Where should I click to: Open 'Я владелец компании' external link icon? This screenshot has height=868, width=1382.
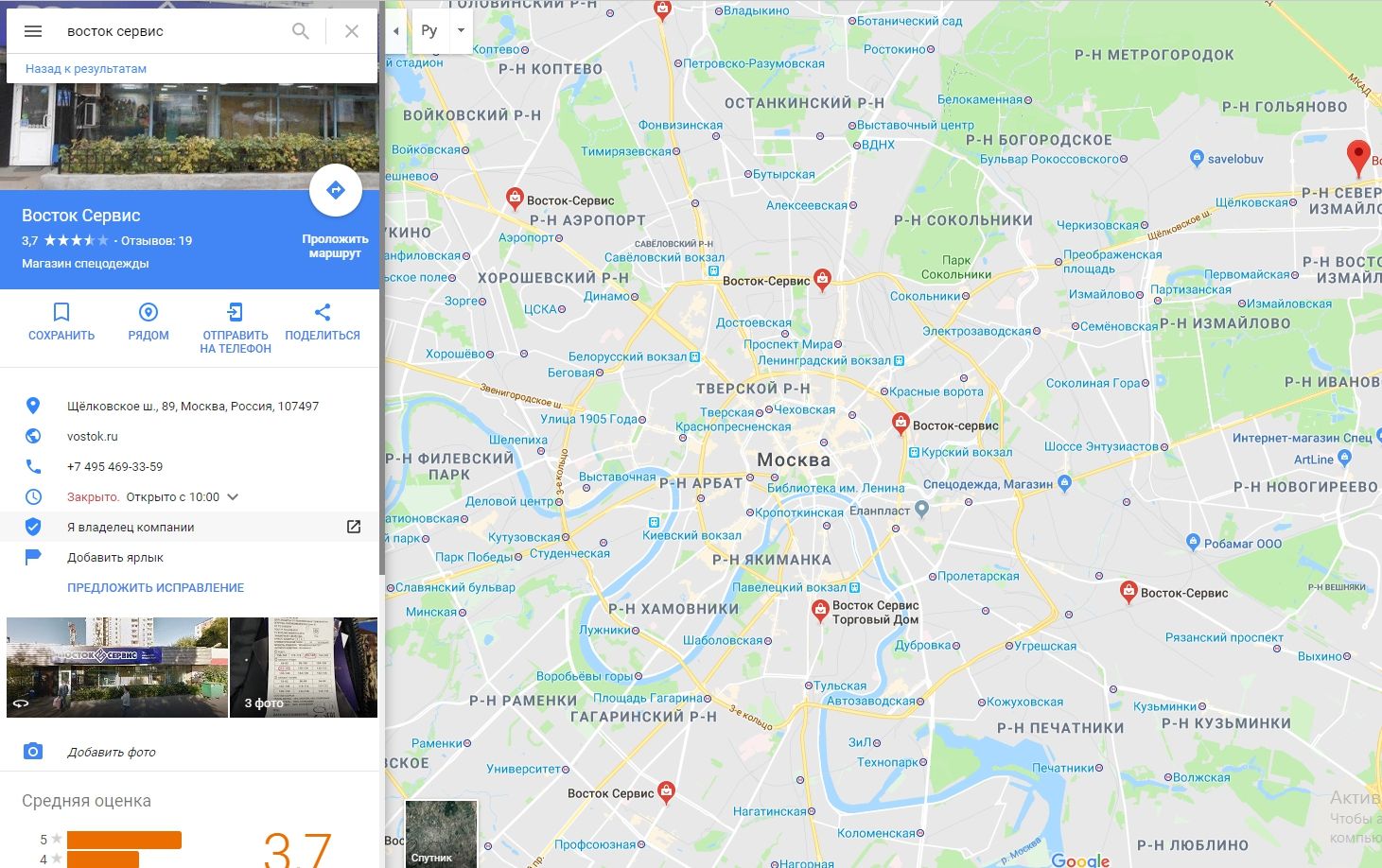coord(354,527)
